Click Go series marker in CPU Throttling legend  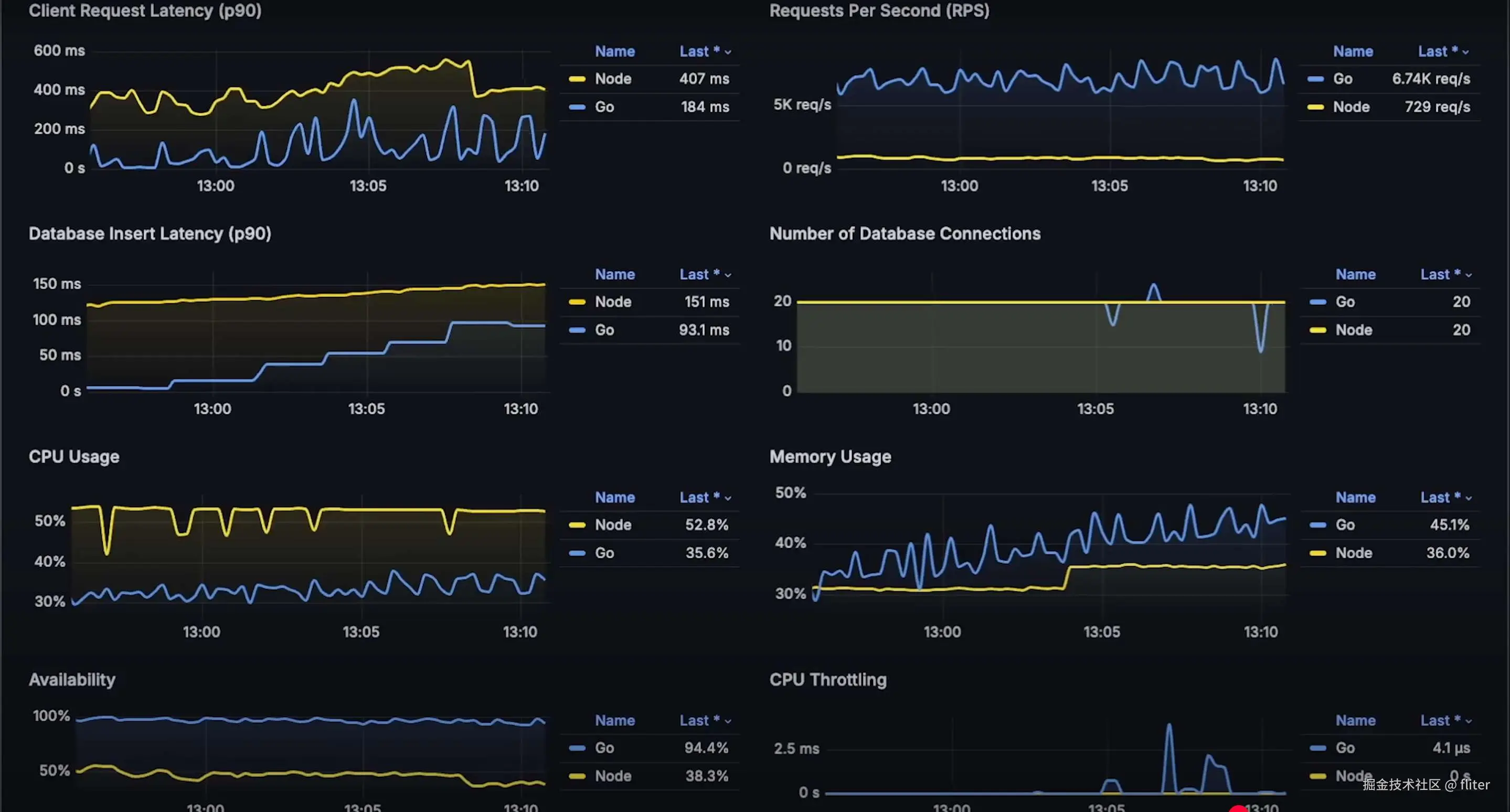(x=1318, y=748)
